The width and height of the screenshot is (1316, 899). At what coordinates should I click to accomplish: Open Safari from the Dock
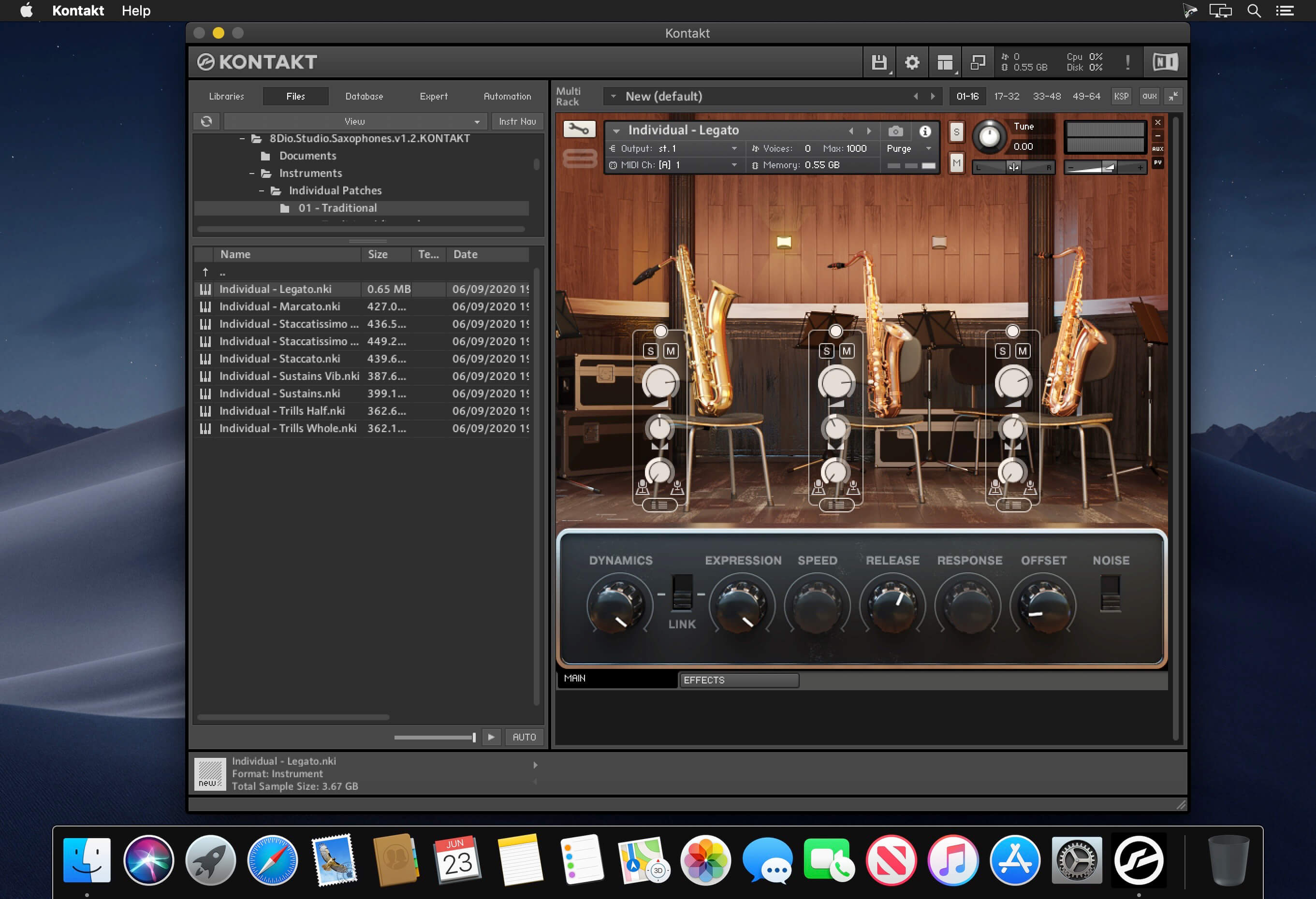pyautogui.click(x=272, y=860)
